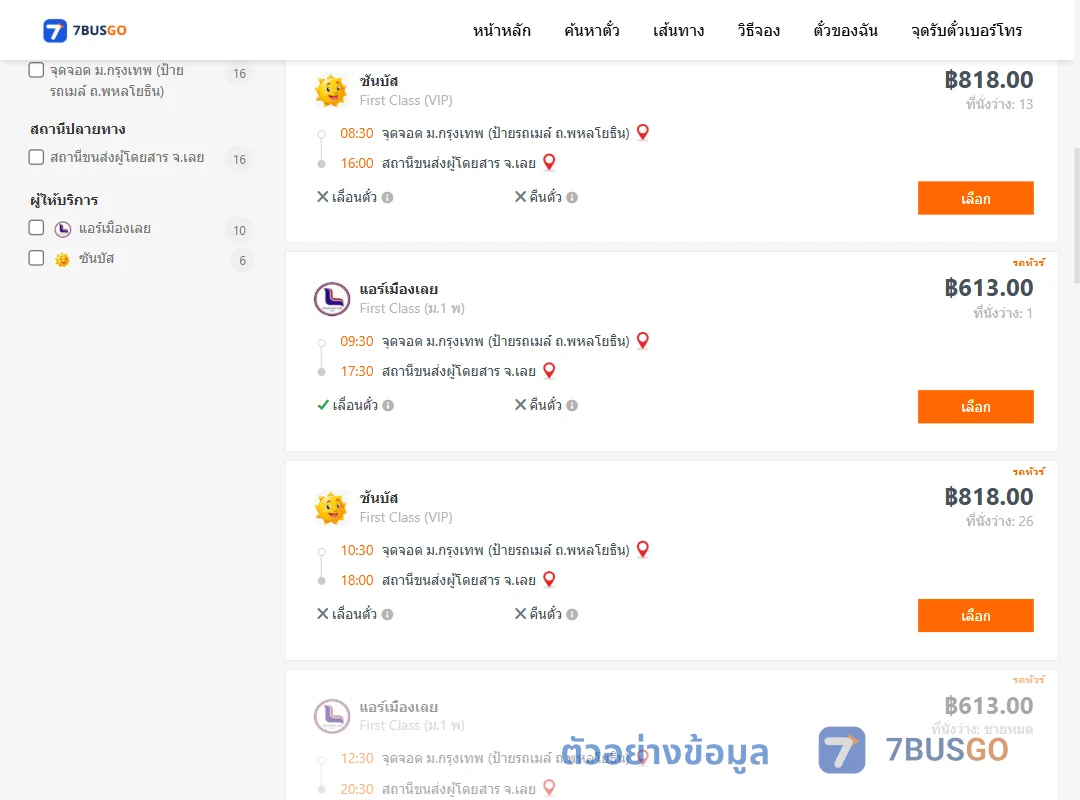Viewport: 1080px width, 800px height.
Task: Click the ฿818.00 price on the 10:30 trip
Action: [x=988, y=497]
